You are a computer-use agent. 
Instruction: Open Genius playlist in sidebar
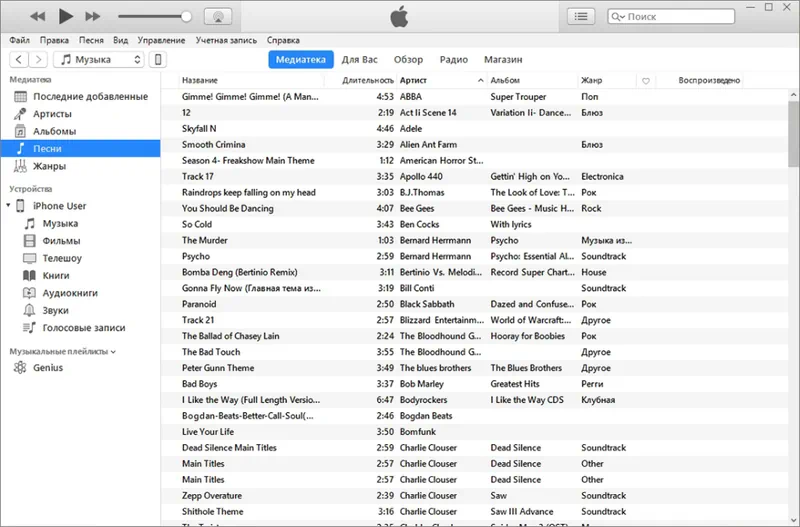click(47, 368)
